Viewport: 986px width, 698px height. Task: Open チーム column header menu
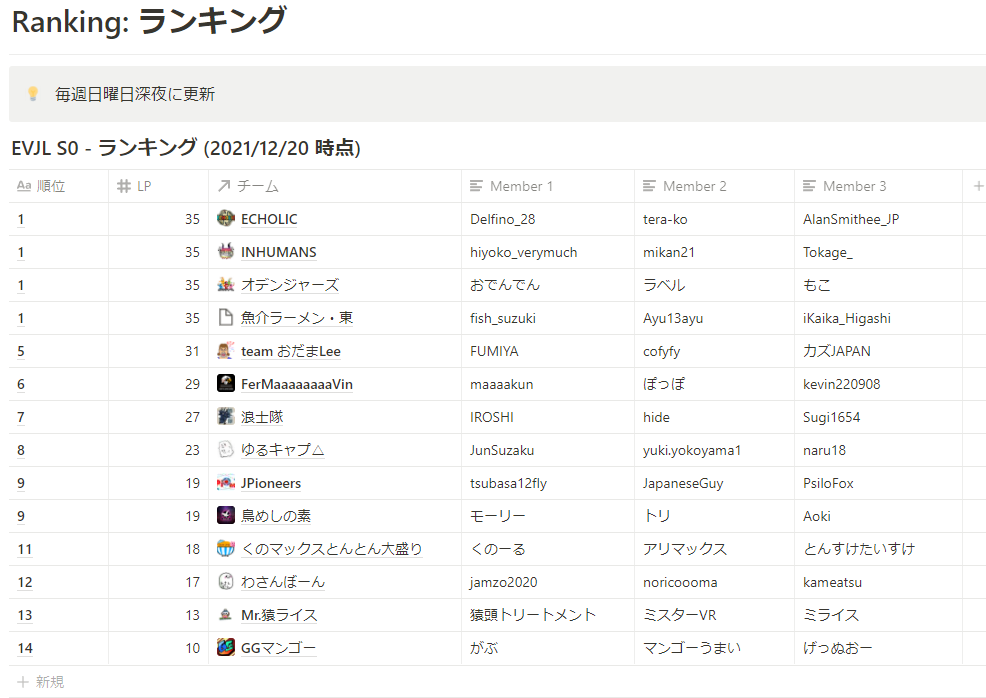click(x=335, y=186)
